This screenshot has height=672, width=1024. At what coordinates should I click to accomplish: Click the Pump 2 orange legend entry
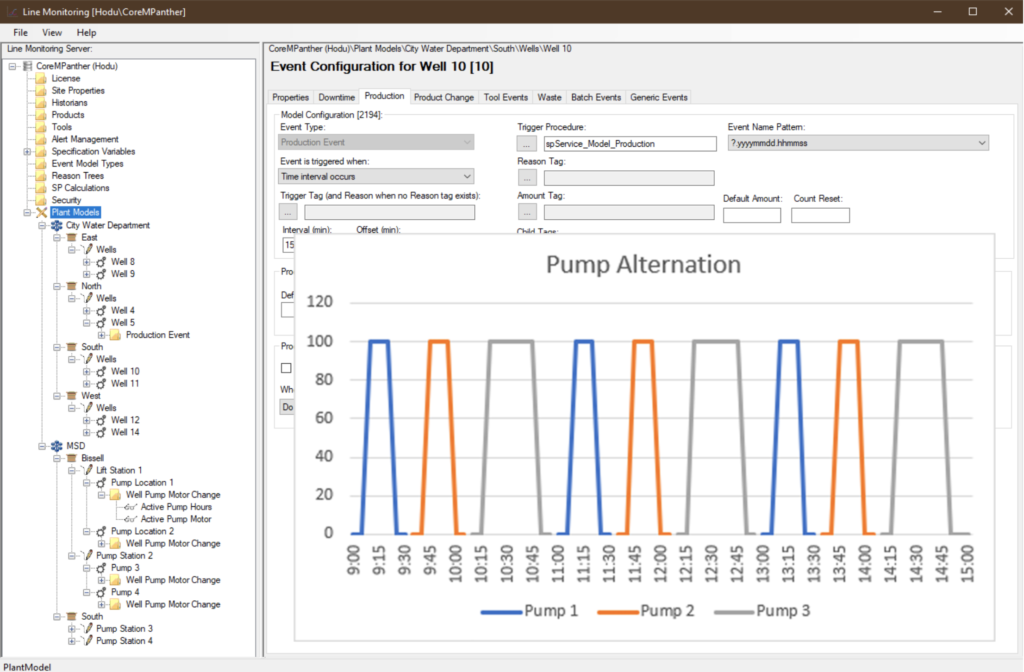click(646, 611)
